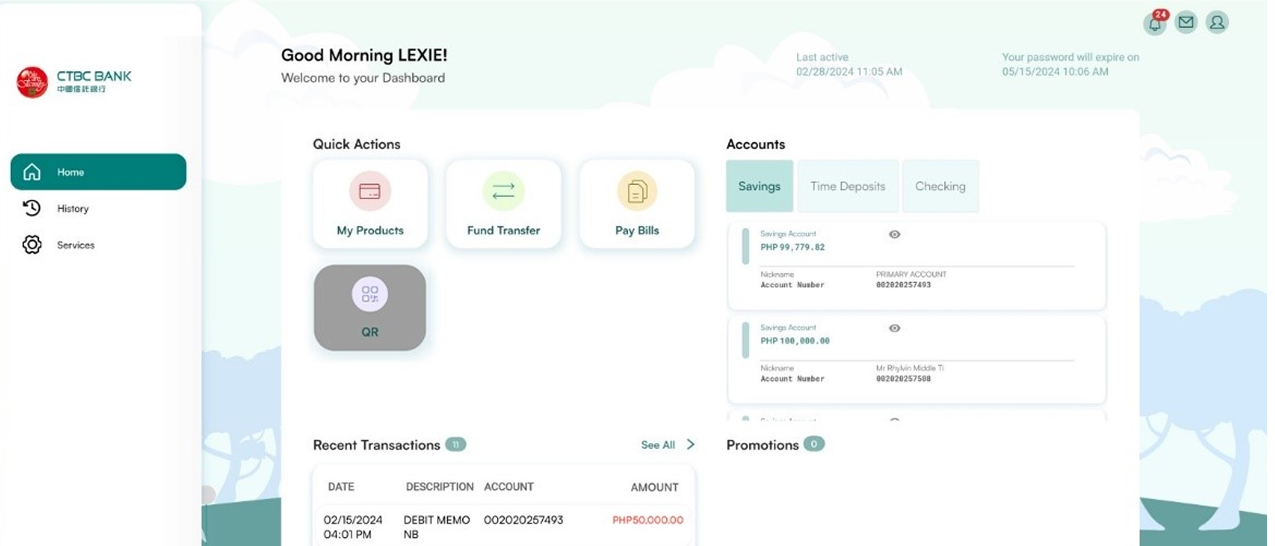Image resolution: width=1275 pixels, height=546 pixels.
Task: Click the AMOUNT column header
Action: 654,487
